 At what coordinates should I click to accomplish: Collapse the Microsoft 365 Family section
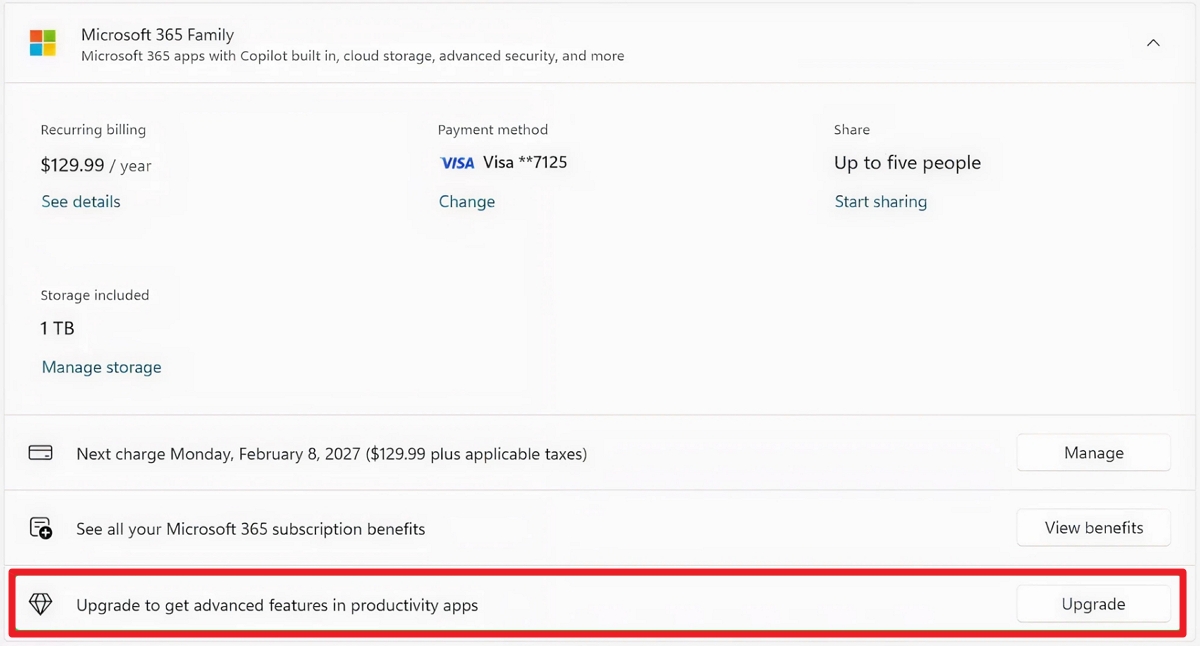click(x=1153, y=42)
